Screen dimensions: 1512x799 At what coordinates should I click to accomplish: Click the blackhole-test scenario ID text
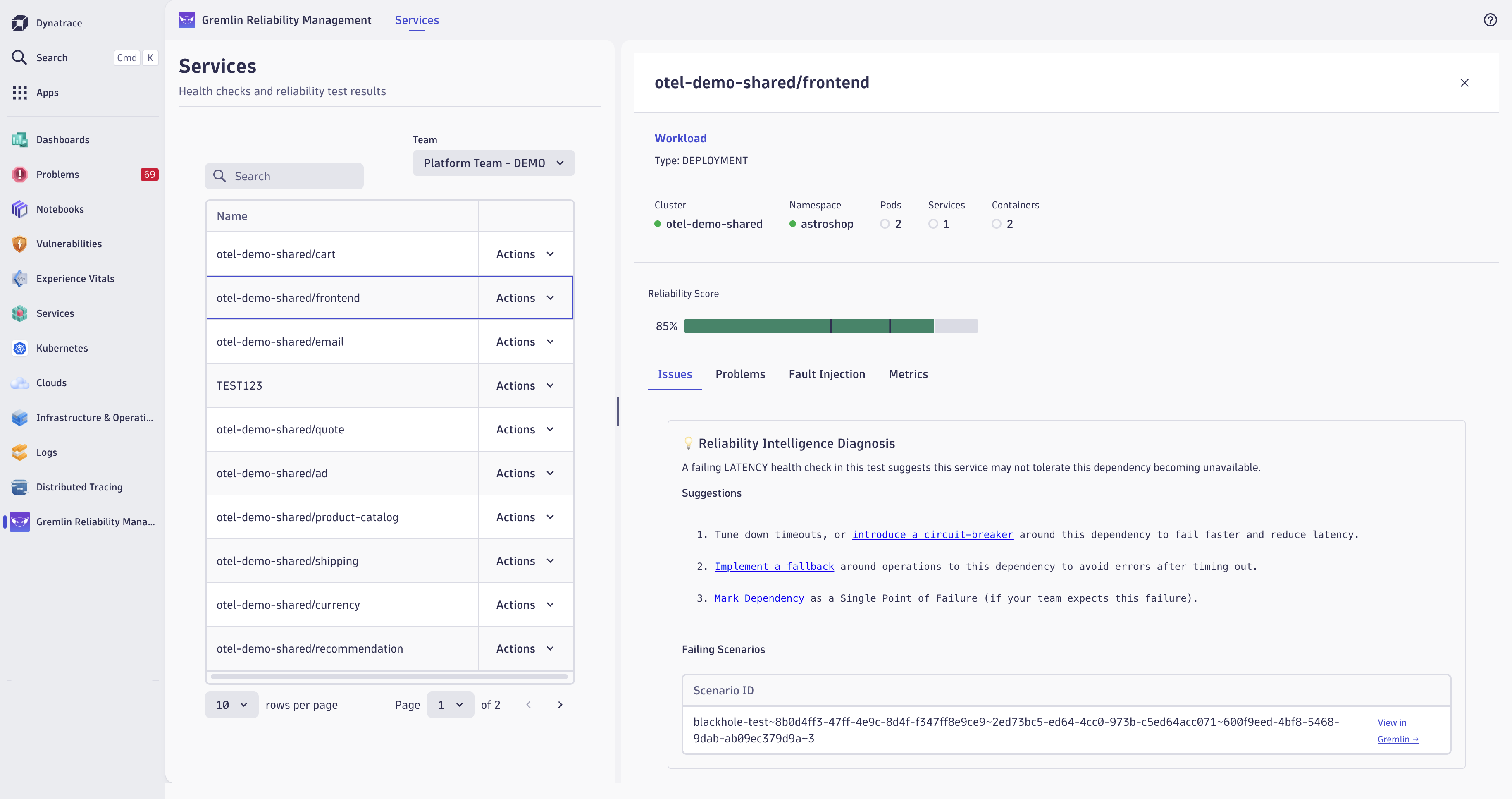coord(1016,730)
